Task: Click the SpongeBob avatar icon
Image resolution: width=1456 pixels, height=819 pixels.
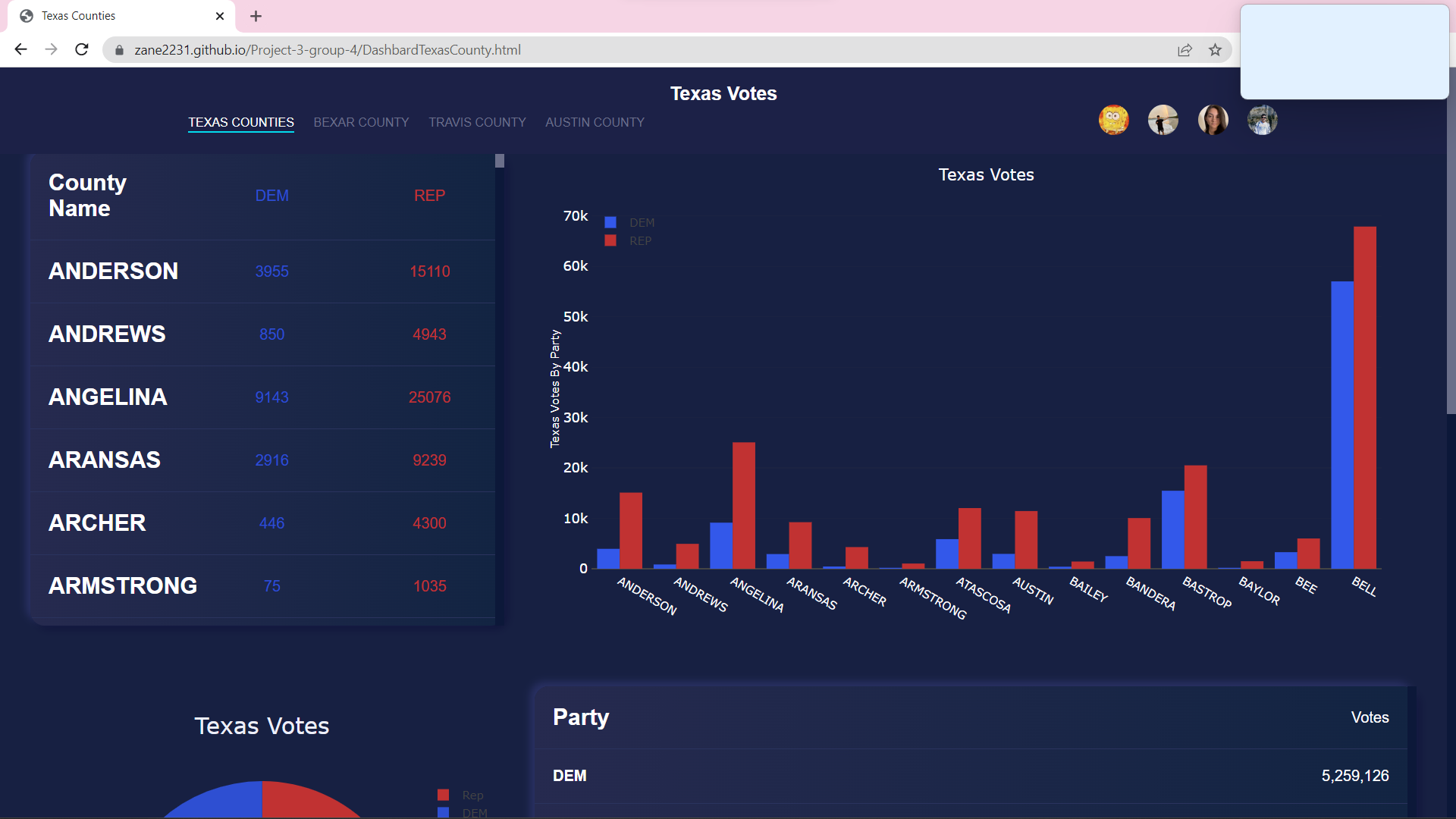Action: (x=1113, y=120)
